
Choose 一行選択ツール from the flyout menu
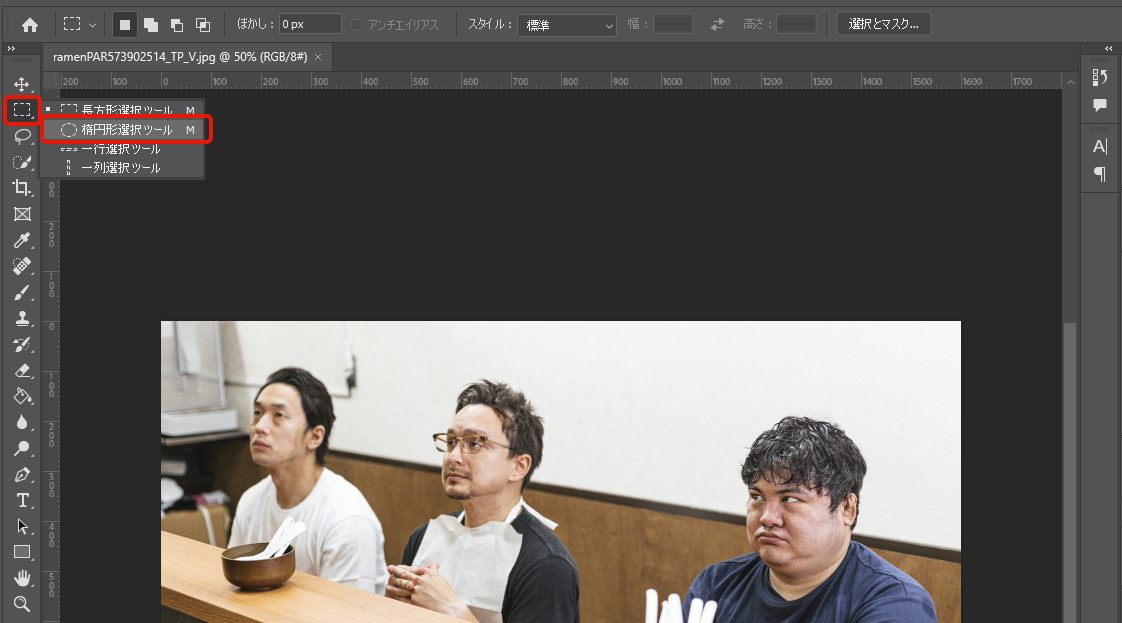click(120, 149)
